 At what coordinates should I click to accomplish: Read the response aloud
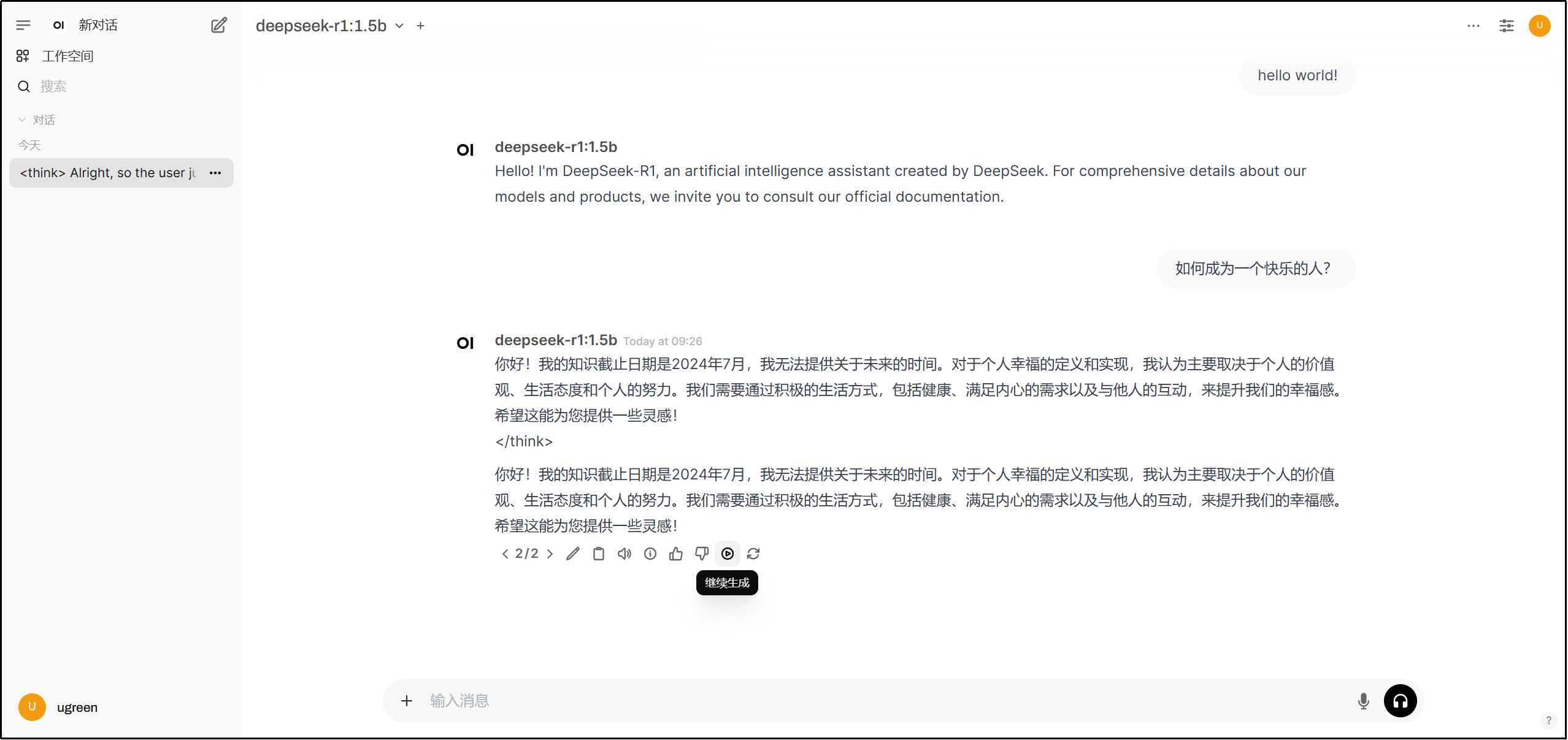(x=625, y=554)
